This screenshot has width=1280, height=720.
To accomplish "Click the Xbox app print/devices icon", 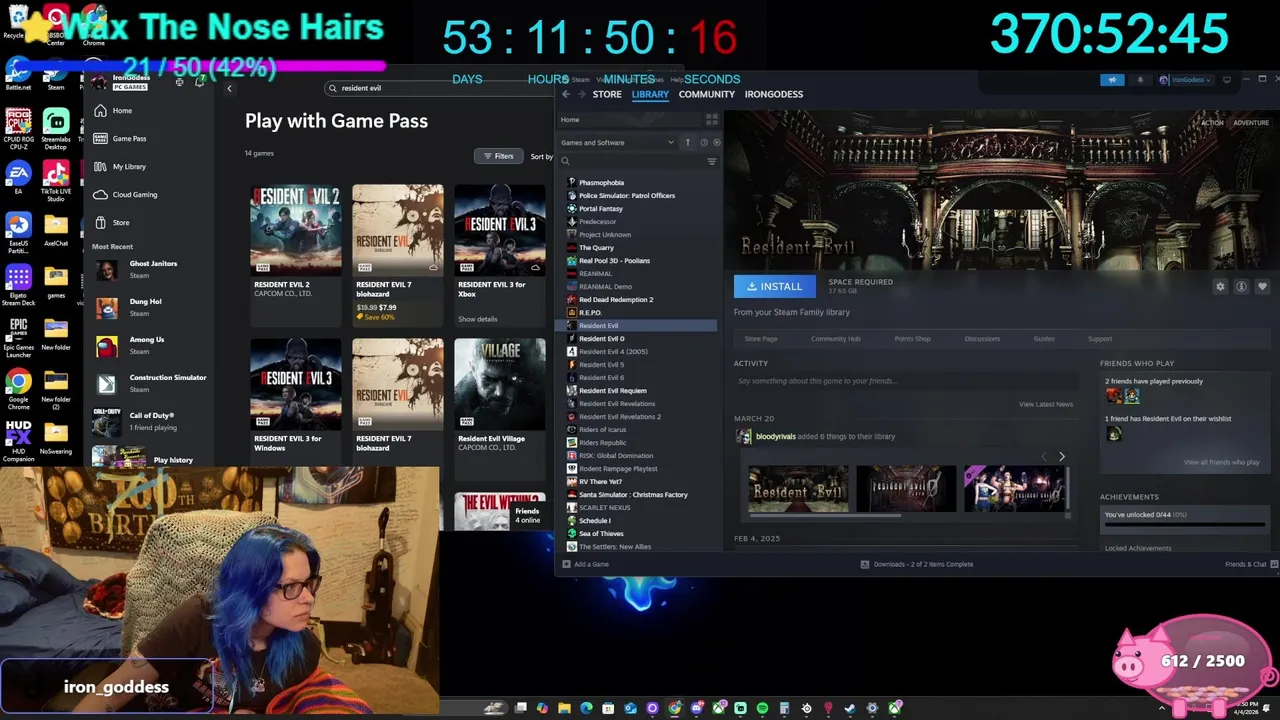I will 179,82.
